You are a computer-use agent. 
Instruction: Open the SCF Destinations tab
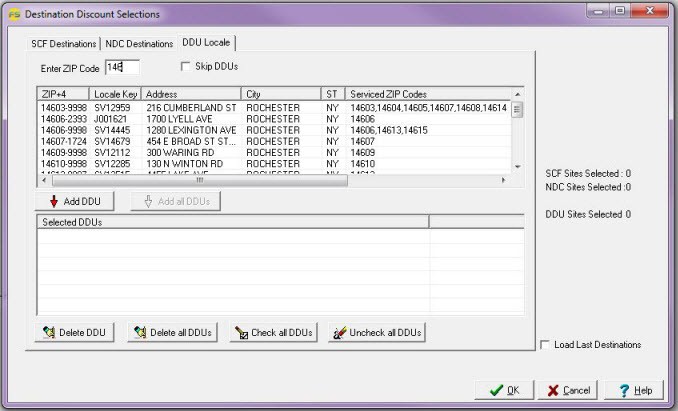click(63, 44)
